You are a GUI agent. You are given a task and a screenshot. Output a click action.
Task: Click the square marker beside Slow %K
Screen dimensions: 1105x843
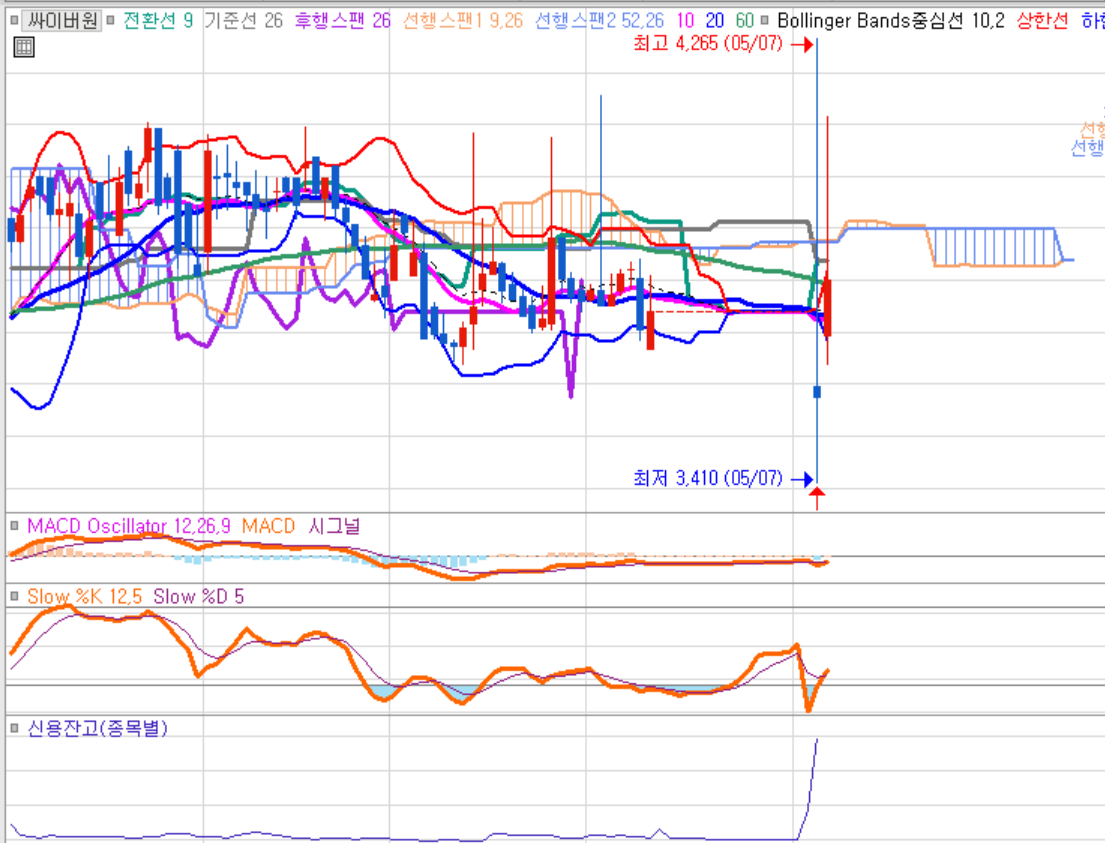pyautogui.click(x=14, y=596)
